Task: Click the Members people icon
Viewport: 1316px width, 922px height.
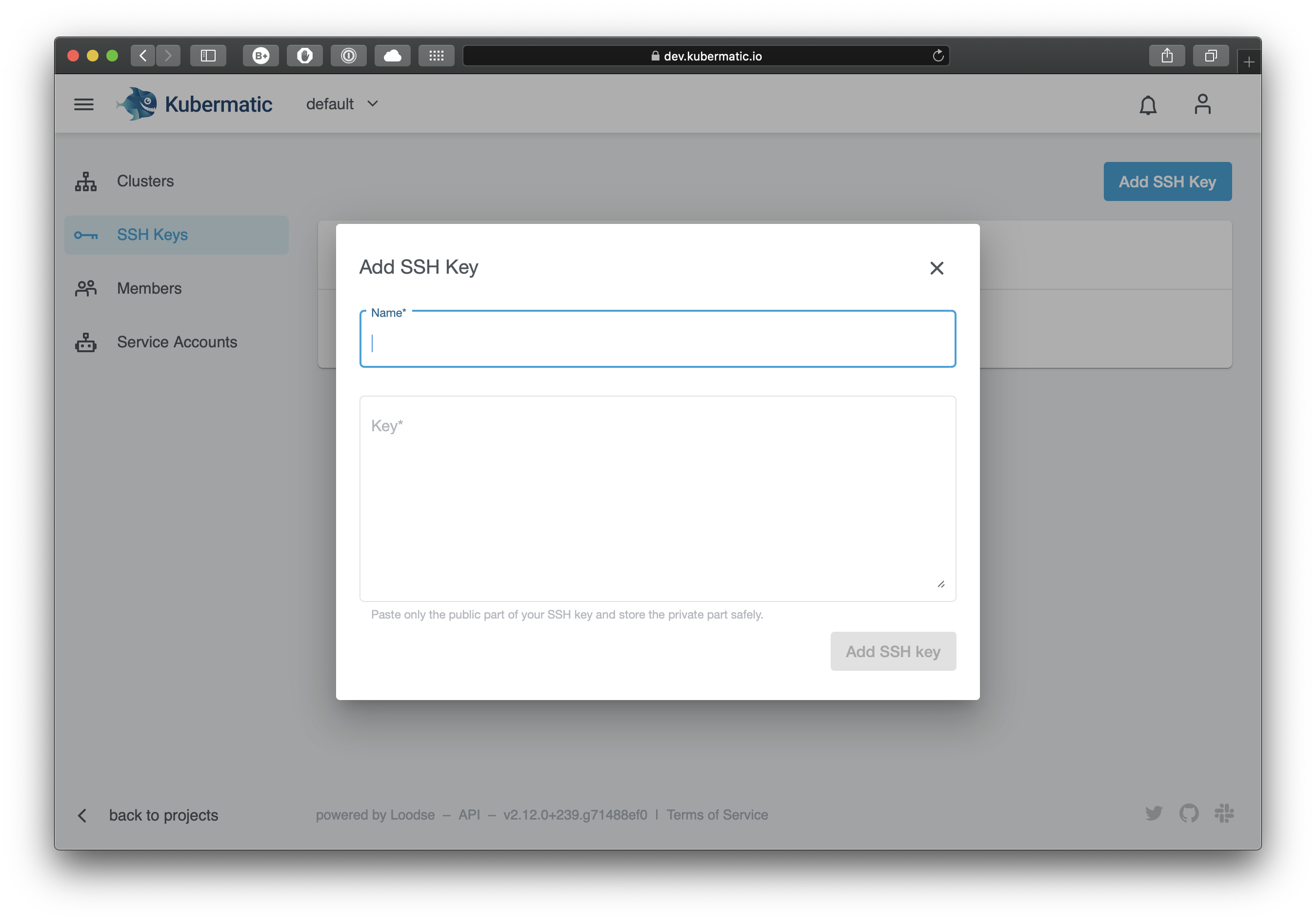Action: pos(85,288)
